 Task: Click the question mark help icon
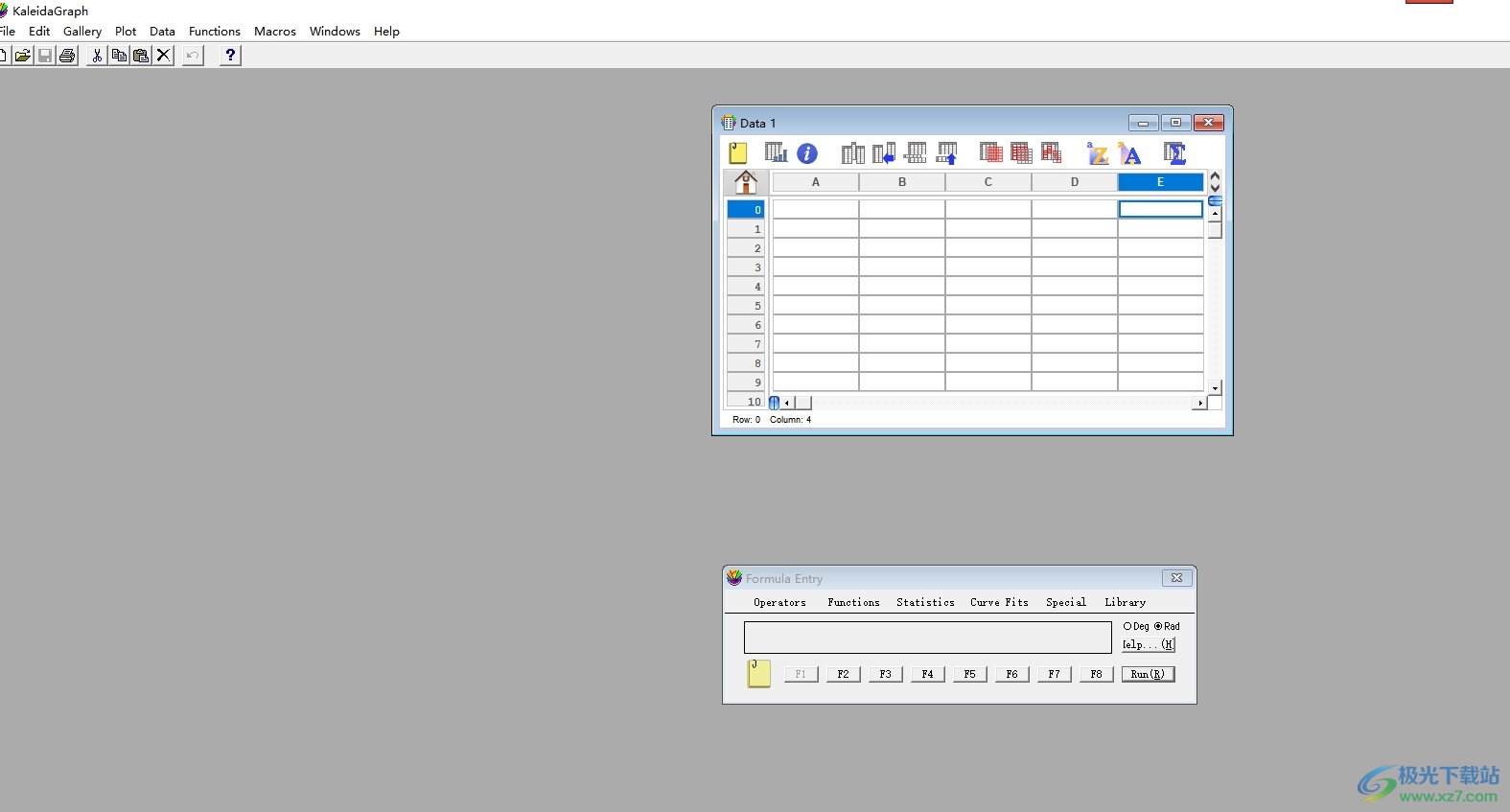230,56
